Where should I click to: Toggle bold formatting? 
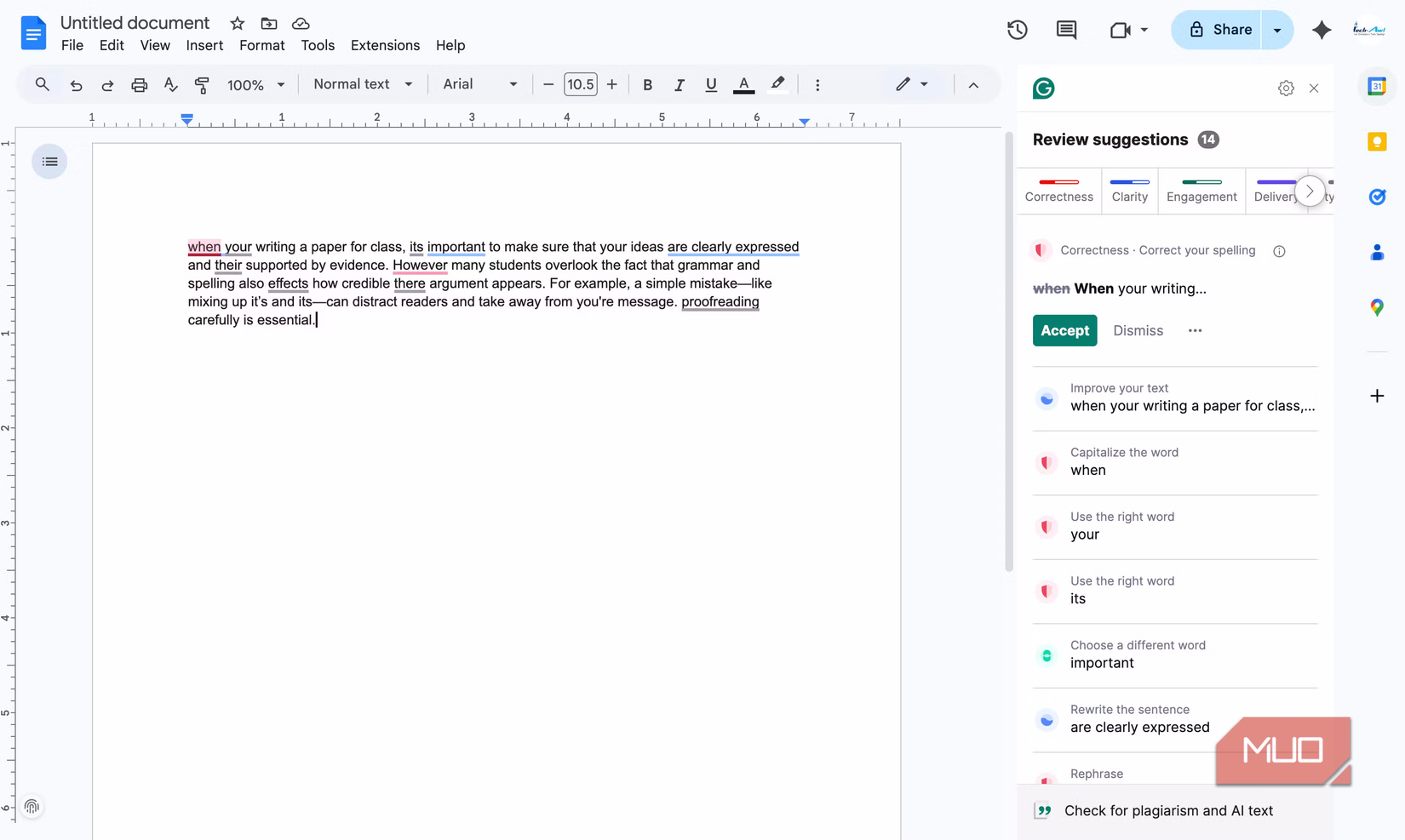point(647,84)
